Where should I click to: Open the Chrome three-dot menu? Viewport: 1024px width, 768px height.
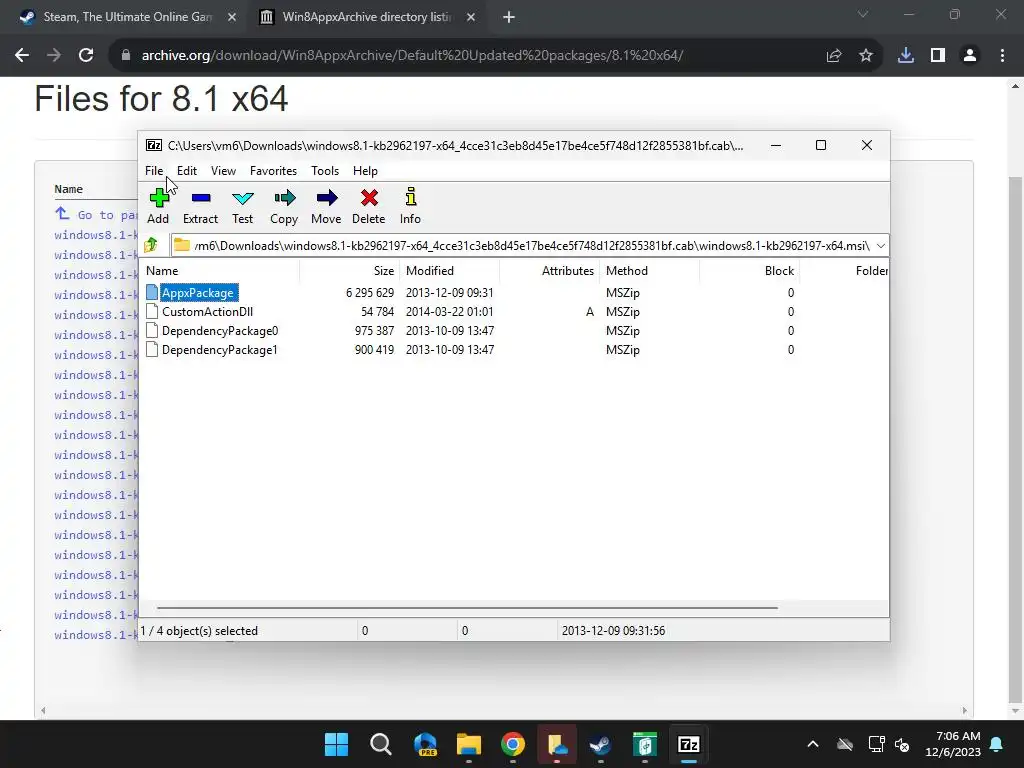click(1002, 56)
